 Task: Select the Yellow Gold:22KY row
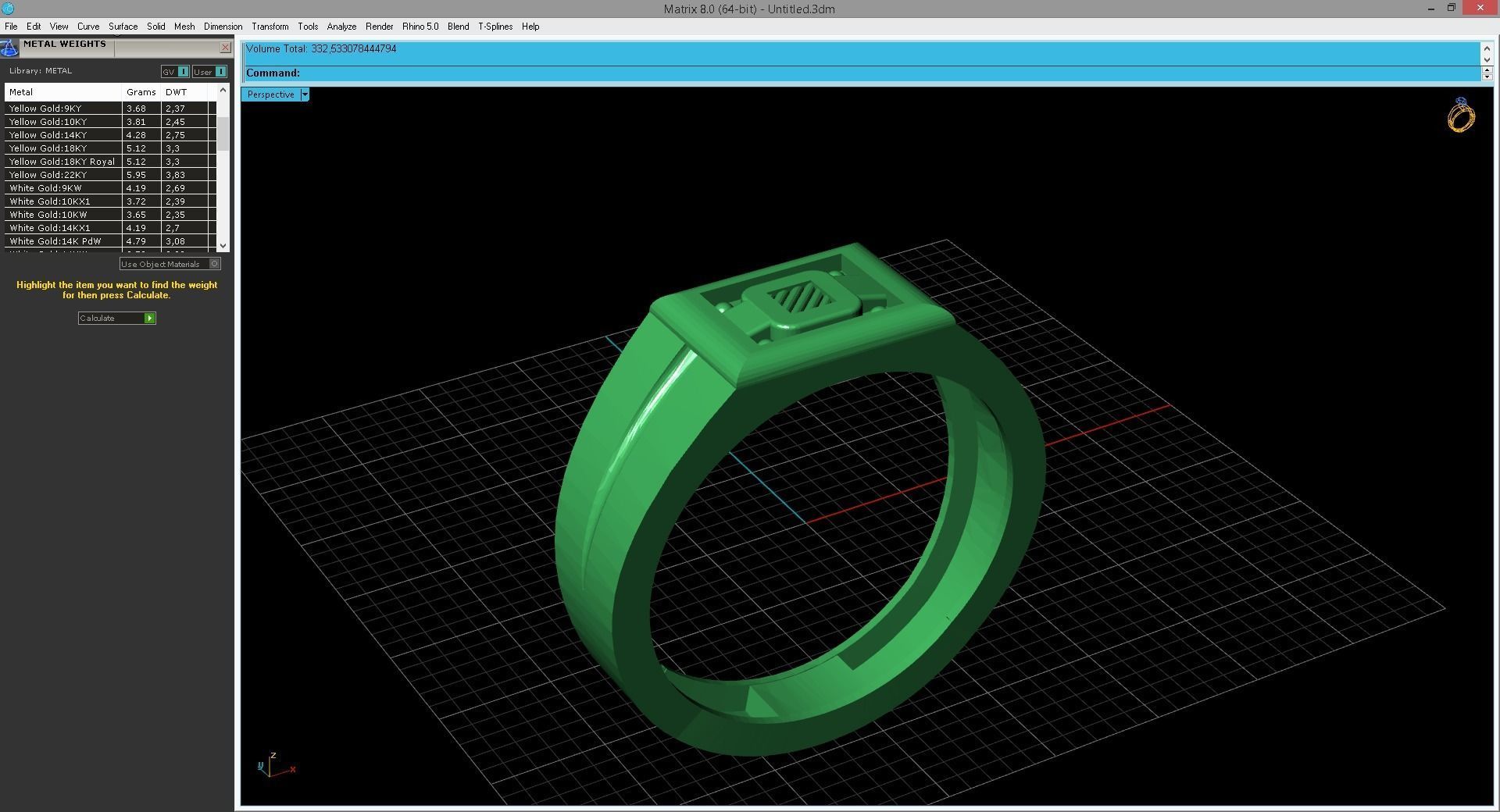coord(110,175)
